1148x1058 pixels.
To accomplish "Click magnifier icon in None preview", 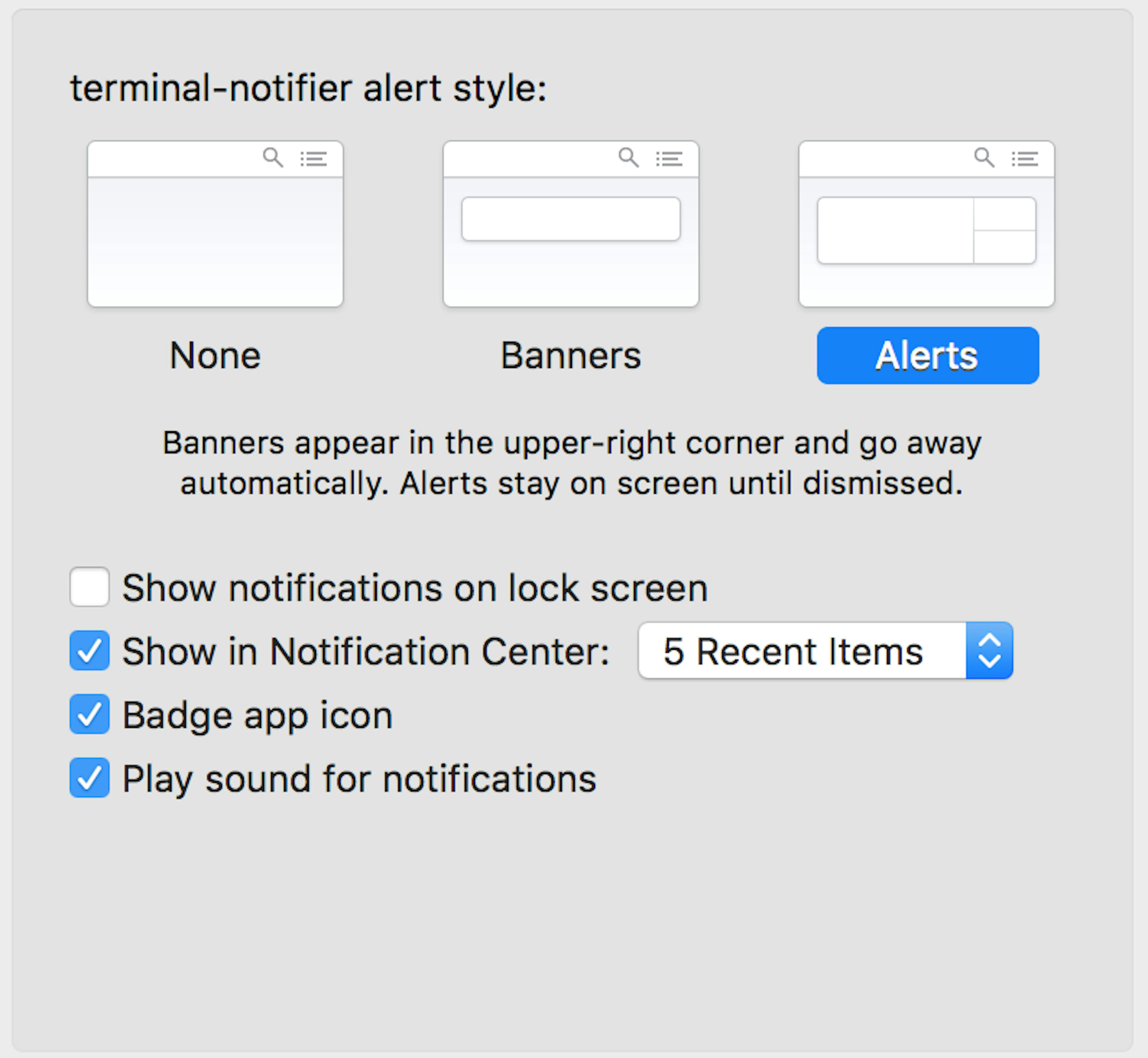I will click(x=273, y=158).
